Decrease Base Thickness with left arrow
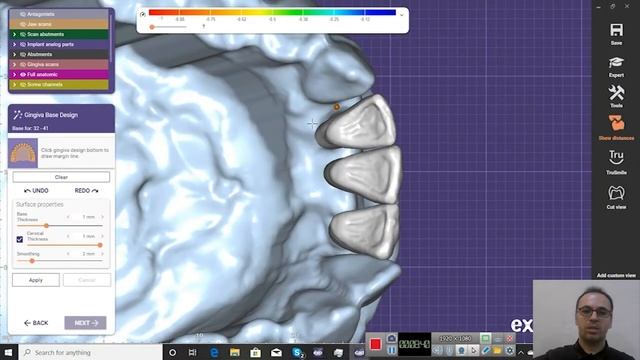The image size is (640, 360). pos(68,217)
